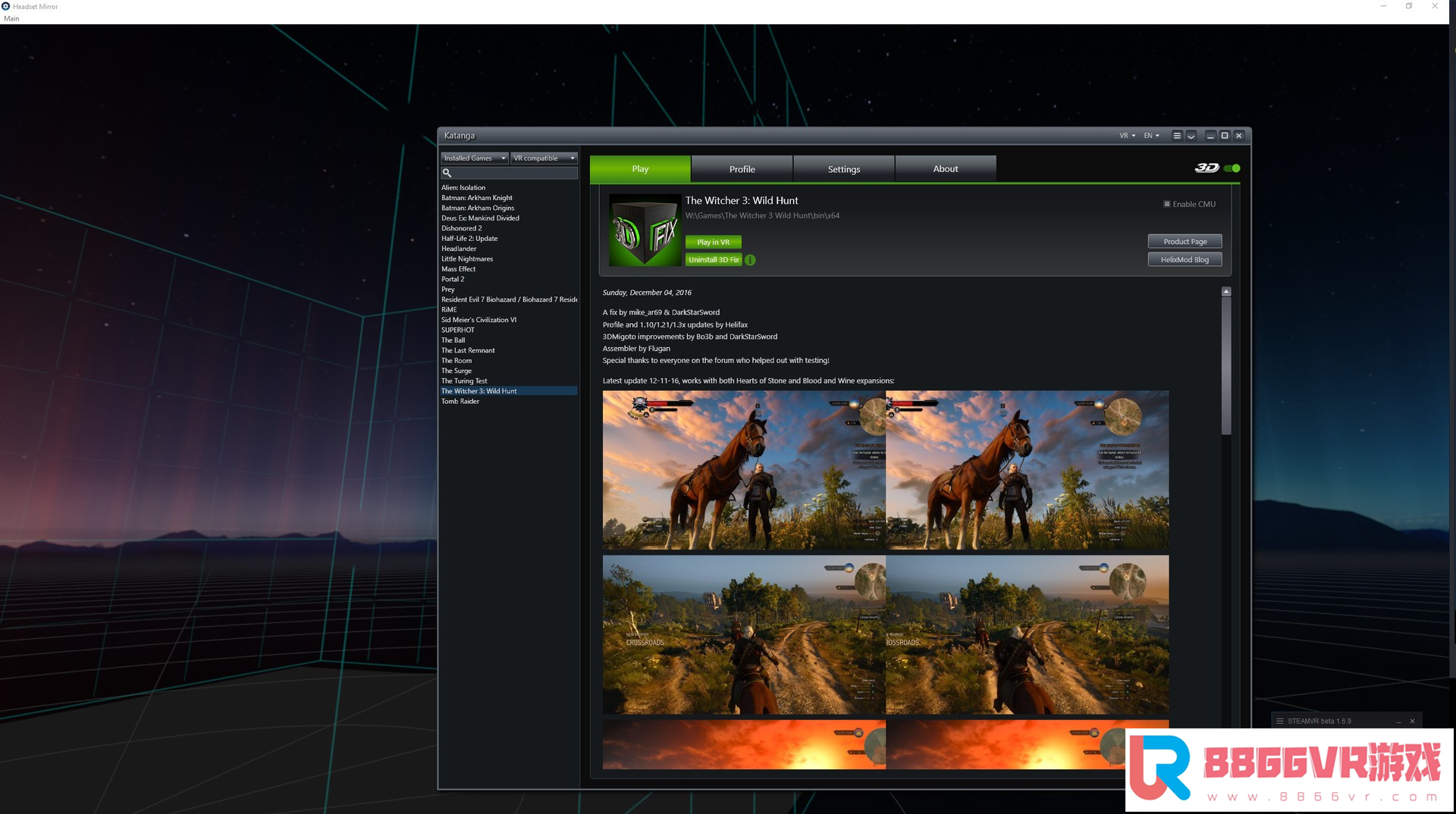Expand the VR compatible filter dropdown

[x=544, y=158]
